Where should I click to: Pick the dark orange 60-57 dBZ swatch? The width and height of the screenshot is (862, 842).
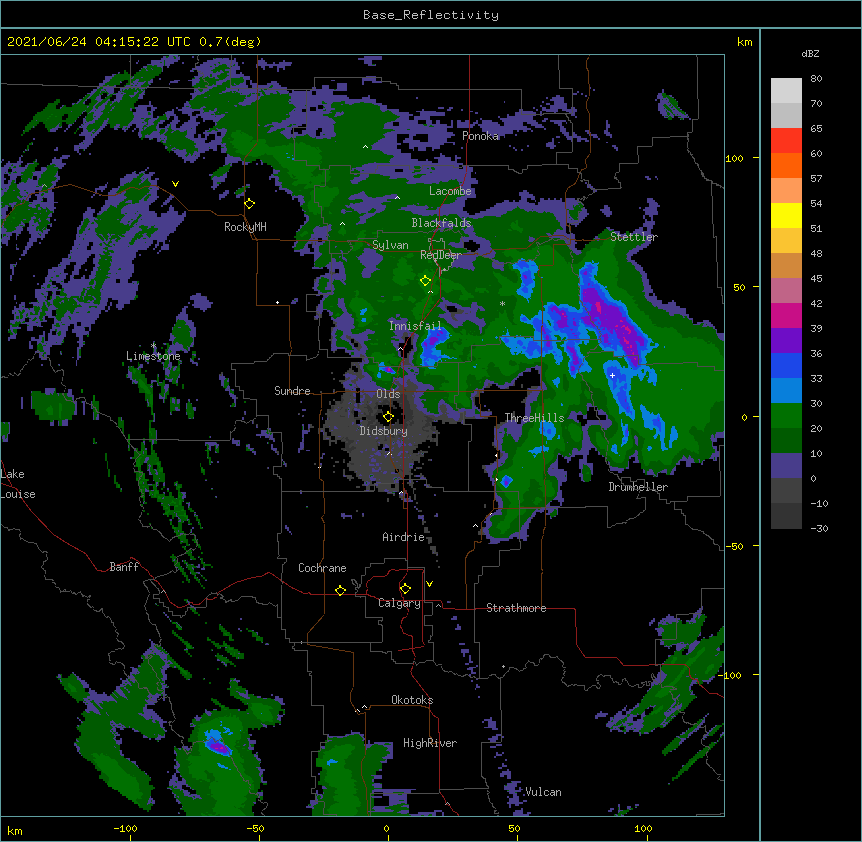pyautogui.click(x=786, y=165)
